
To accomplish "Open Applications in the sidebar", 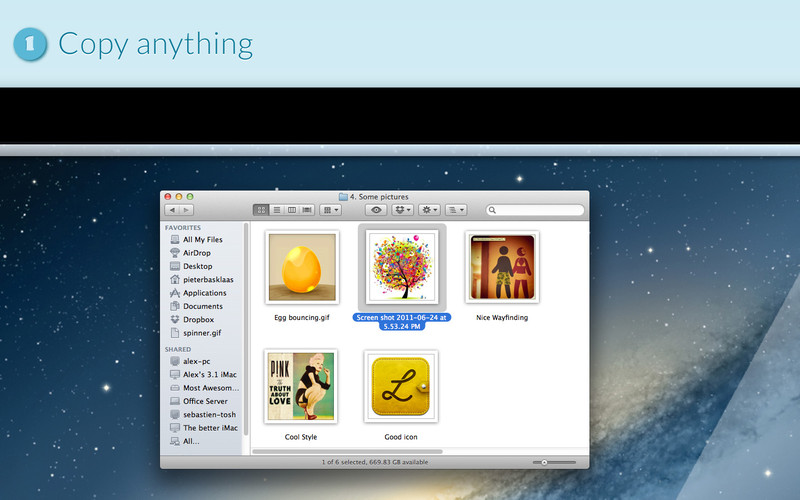I will coord(205,292).
